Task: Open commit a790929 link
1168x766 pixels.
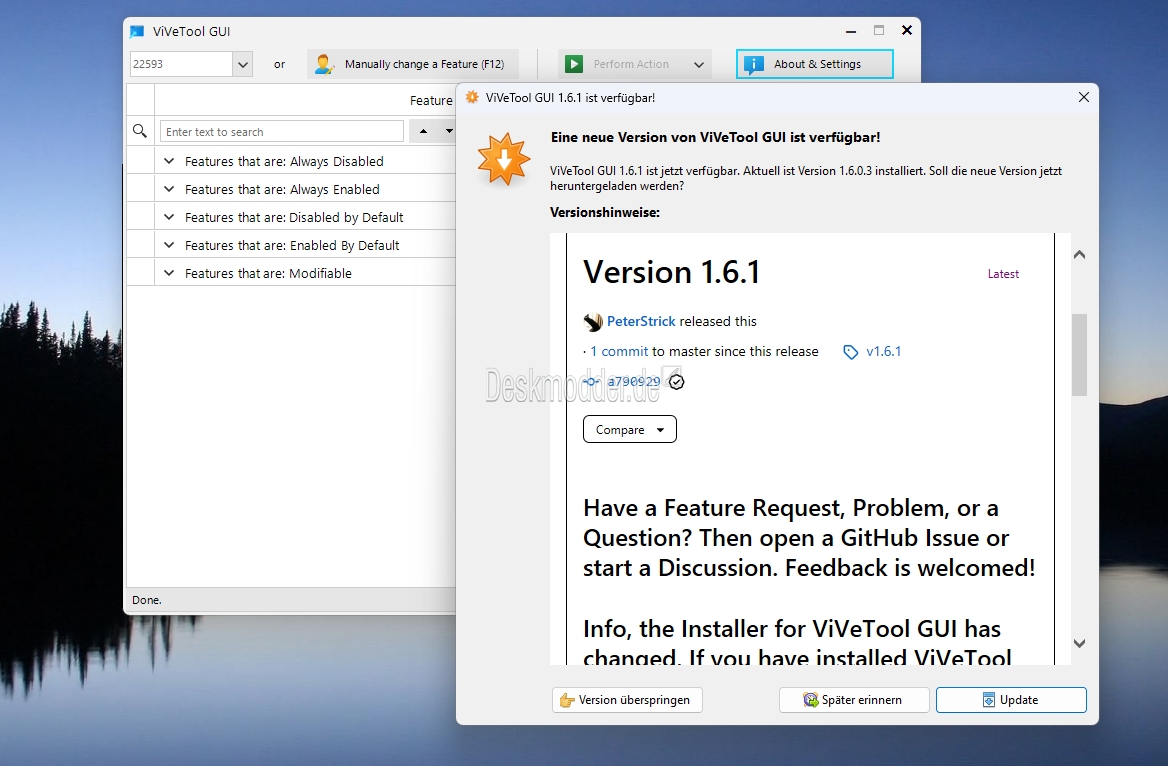Action: click(633, 382)
